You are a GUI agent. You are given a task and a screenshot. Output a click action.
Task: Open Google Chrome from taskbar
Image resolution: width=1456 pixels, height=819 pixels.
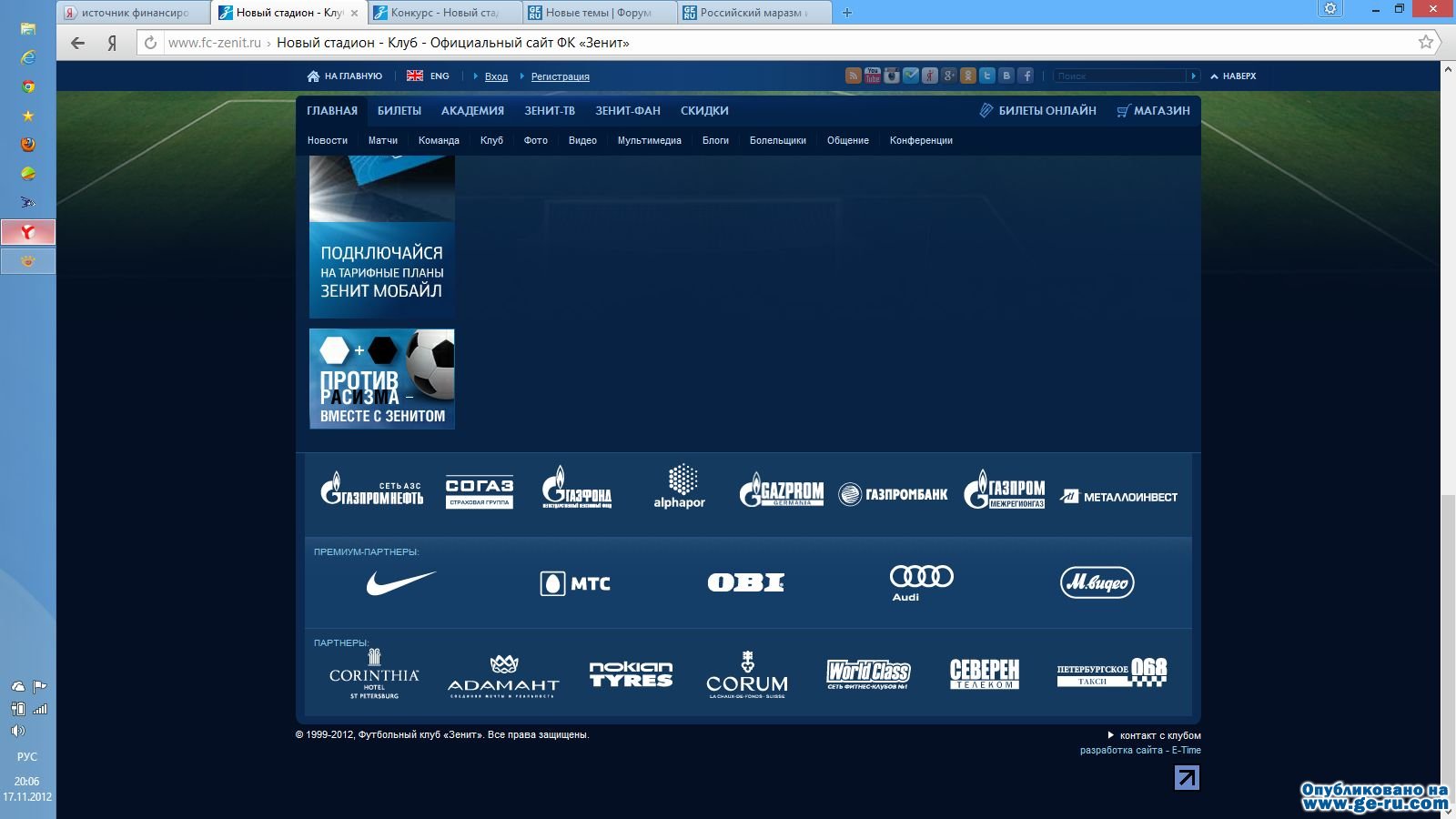click(28, 86)
